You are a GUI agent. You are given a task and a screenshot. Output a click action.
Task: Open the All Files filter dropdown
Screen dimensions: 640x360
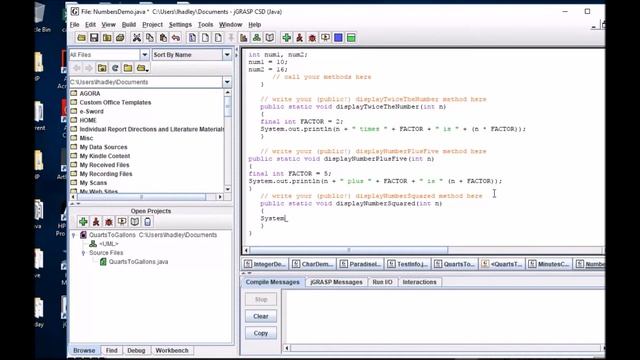tap(144, 55)
